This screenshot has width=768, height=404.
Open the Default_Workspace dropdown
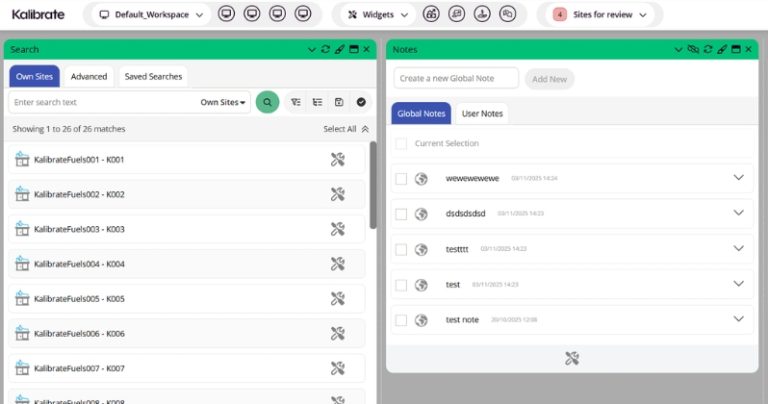tap(154, 15)
